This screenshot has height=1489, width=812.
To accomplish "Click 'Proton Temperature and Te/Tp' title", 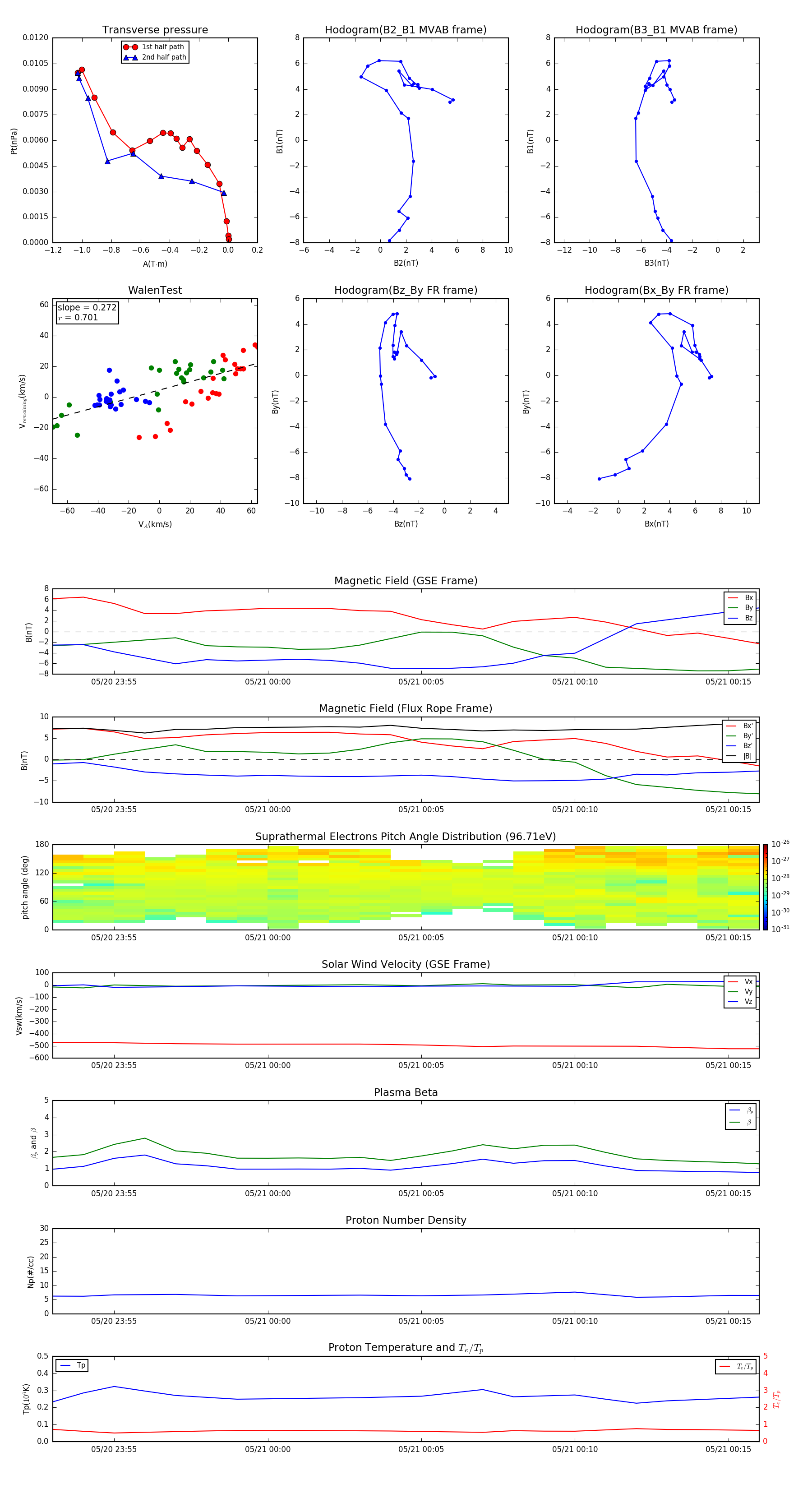I will 406,1348.
